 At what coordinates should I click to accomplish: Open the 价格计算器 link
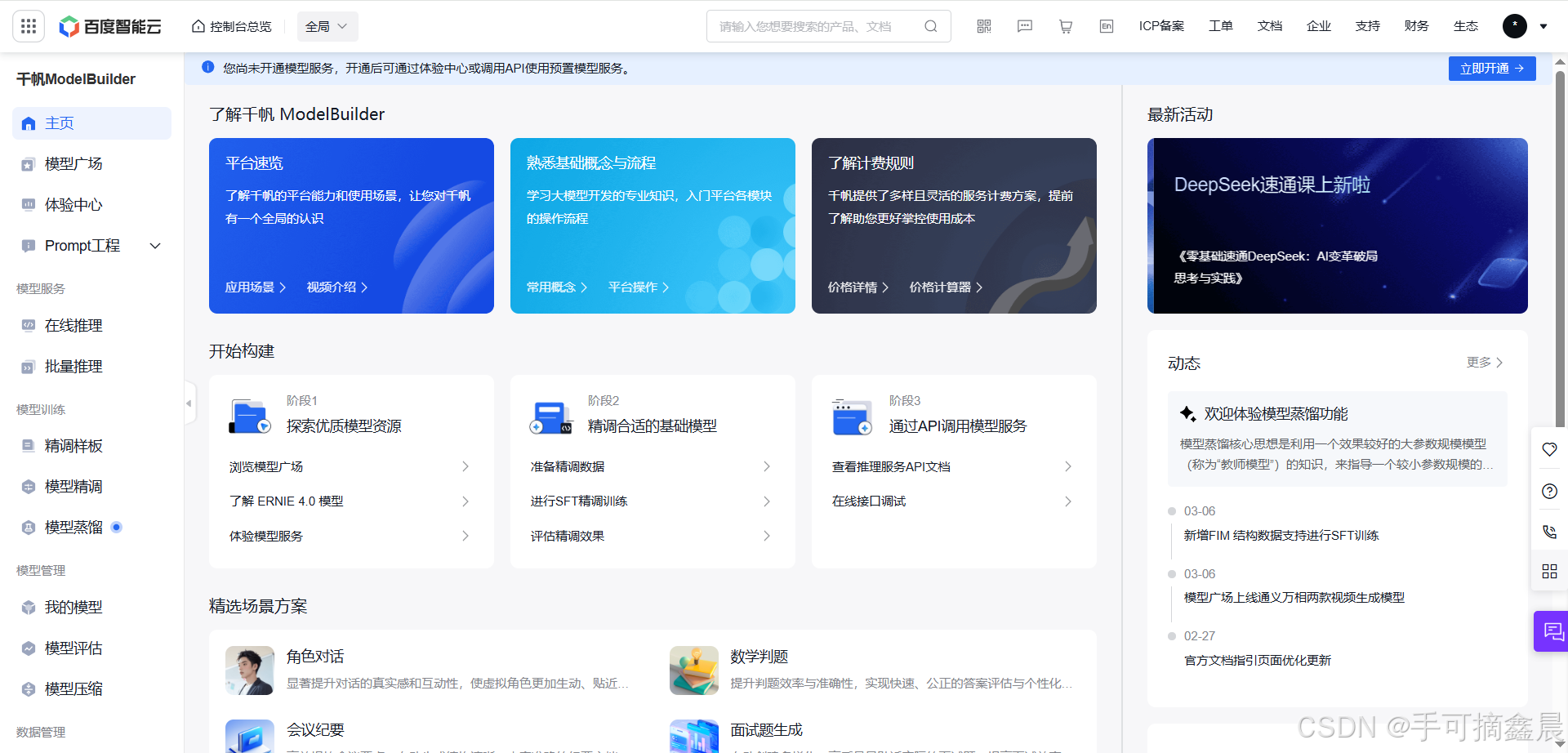click(947, 287)
